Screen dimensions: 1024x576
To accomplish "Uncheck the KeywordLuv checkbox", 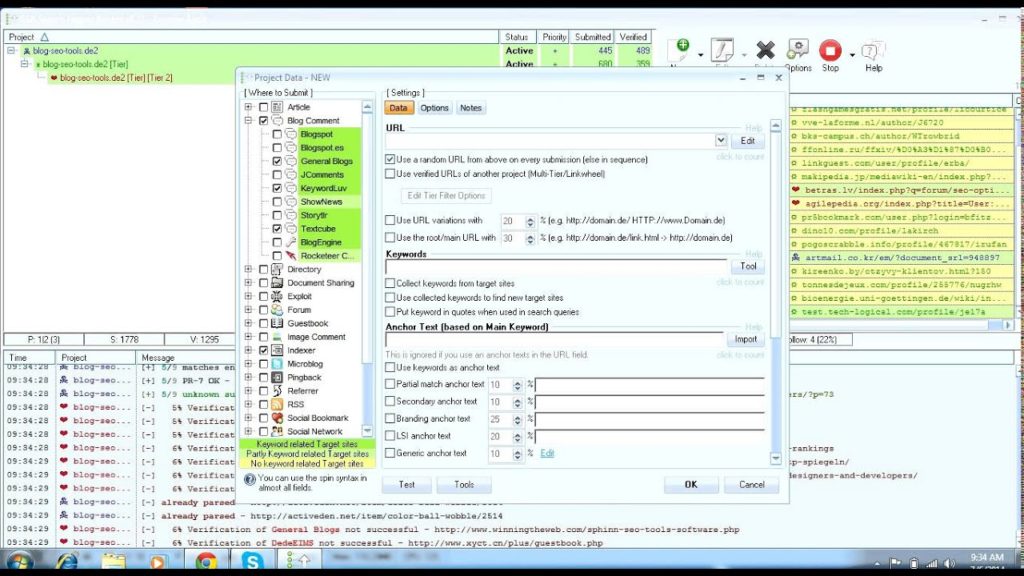I will tap(277, 188).
